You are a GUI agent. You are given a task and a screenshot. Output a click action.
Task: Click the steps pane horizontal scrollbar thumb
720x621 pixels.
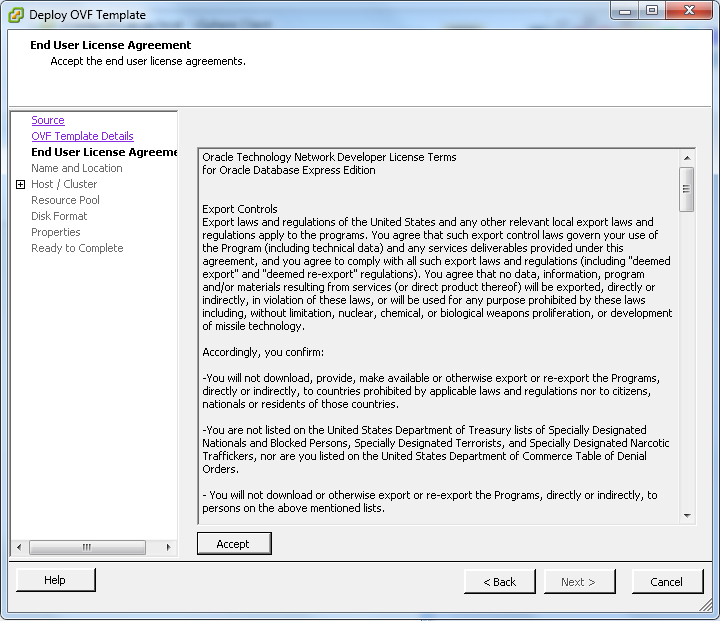87,547
